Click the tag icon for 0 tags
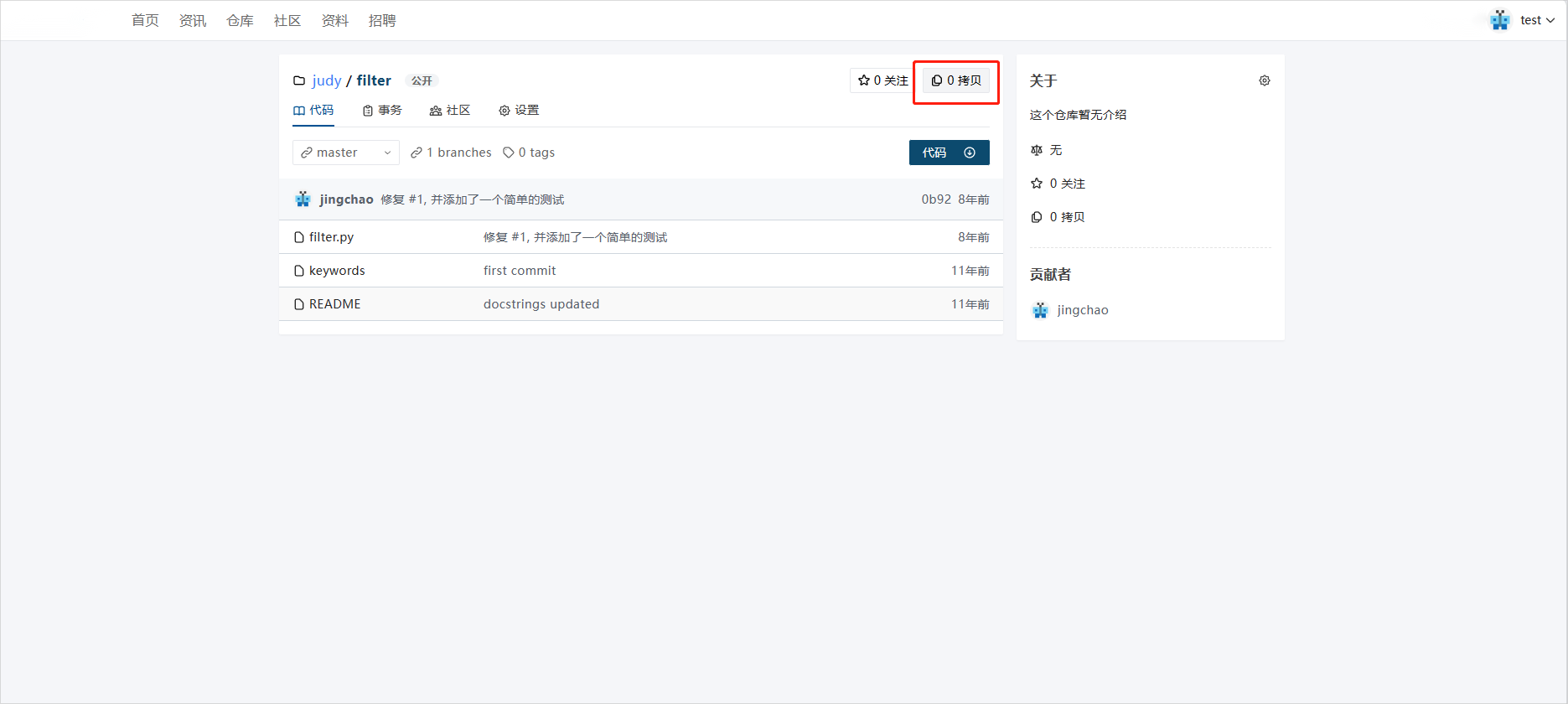Screen dimensions: 1568x704 pyautogui.click(x=509, y=153)
